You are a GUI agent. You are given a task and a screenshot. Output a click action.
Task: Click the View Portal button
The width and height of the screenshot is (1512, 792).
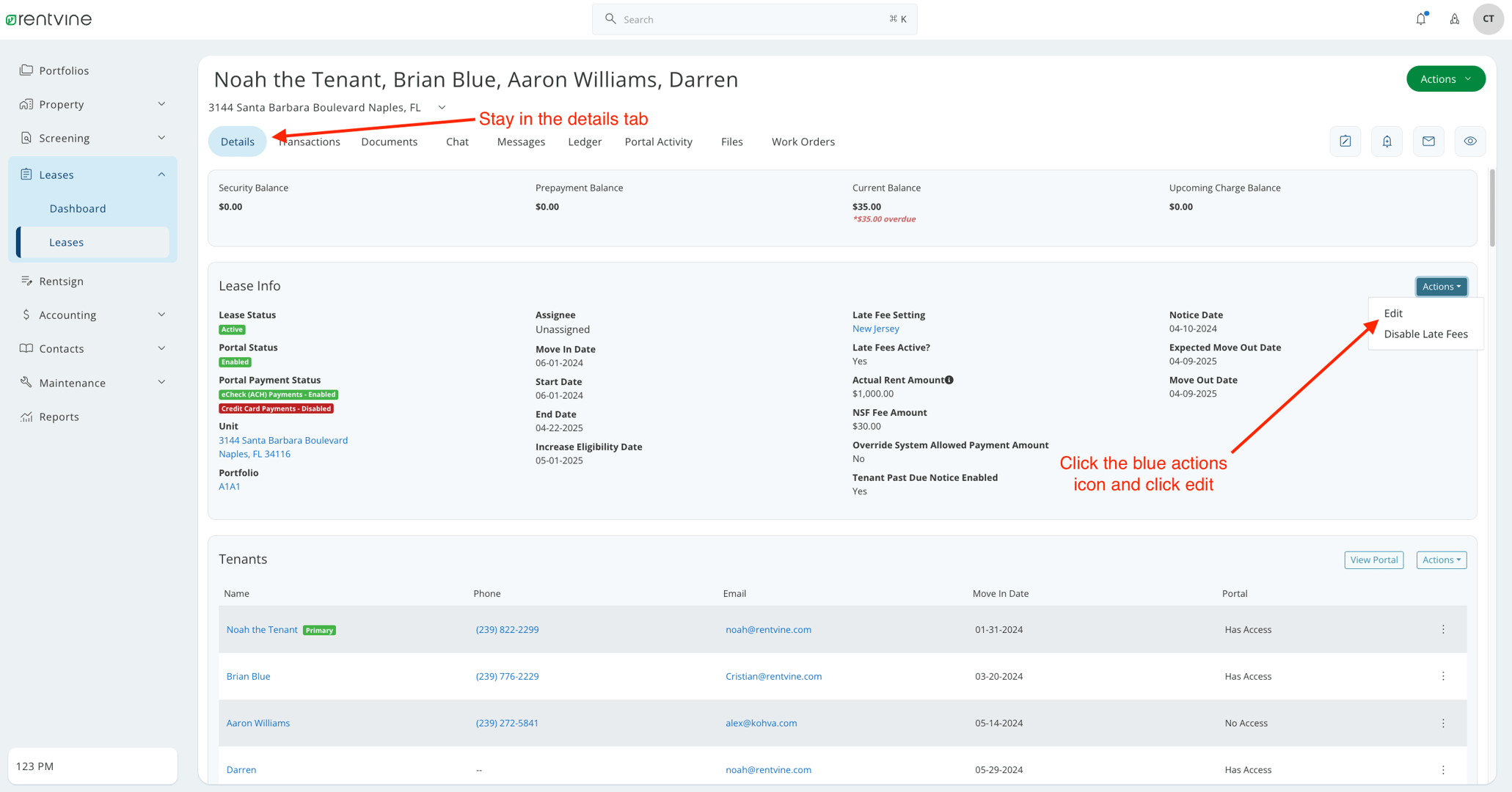pyautogui.click(x=1373, y=559)
